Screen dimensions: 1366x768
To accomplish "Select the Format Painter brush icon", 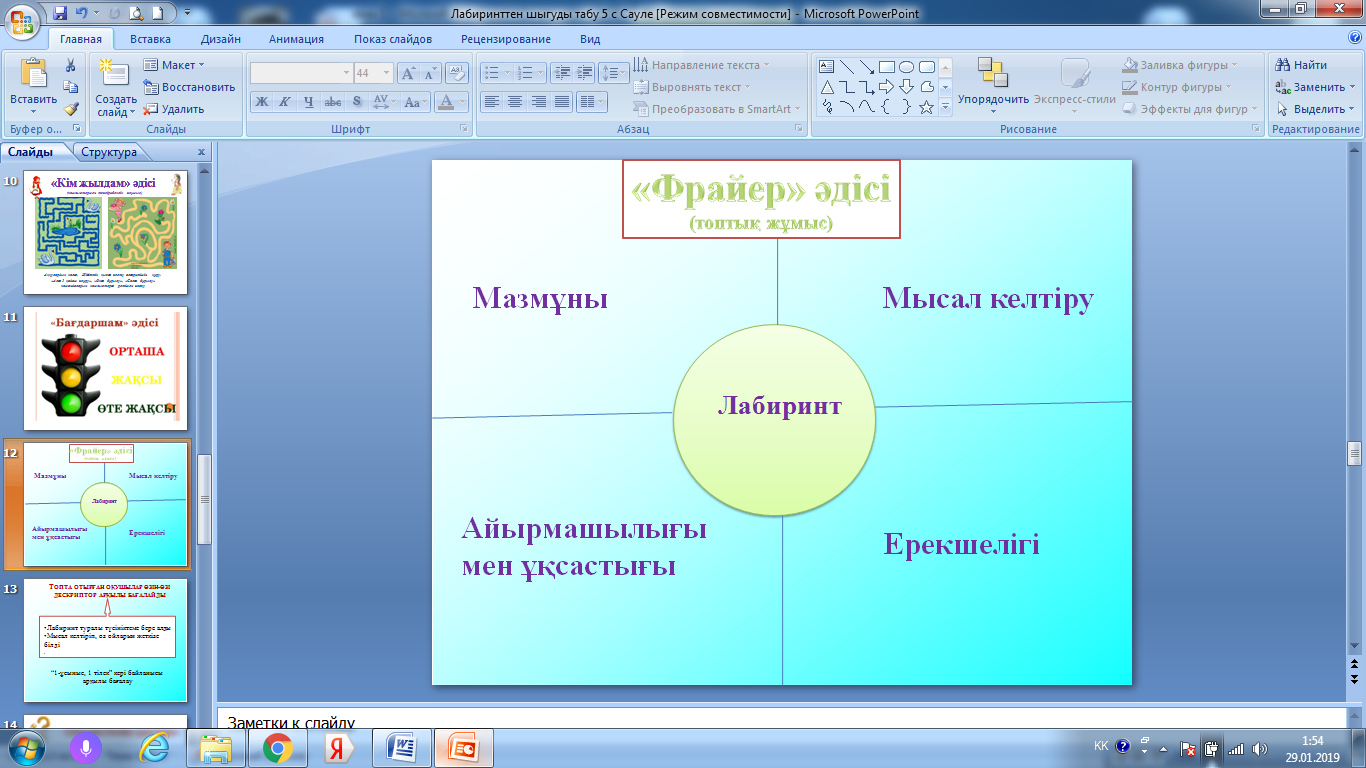I will coord(71,109).
